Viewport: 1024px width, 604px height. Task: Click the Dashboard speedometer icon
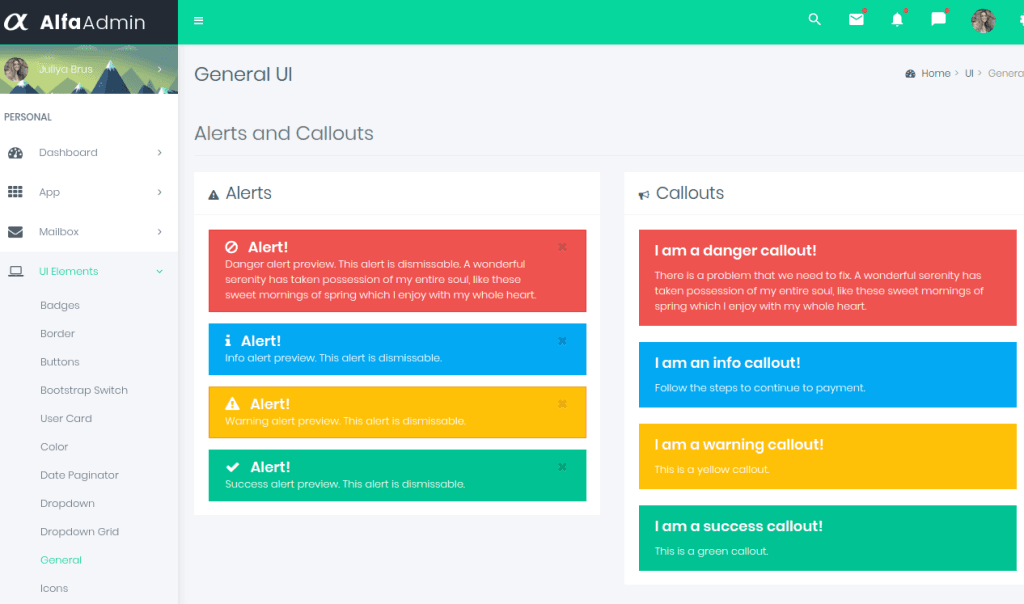16,153
